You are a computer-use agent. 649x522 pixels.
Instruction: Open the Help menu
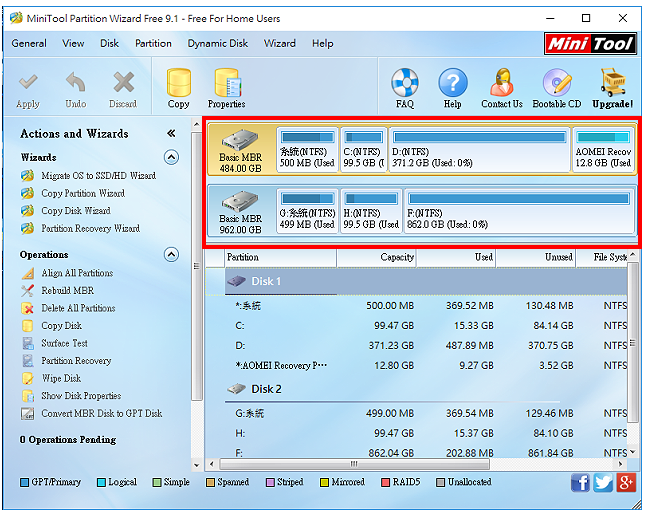click(x=322, y=43)
